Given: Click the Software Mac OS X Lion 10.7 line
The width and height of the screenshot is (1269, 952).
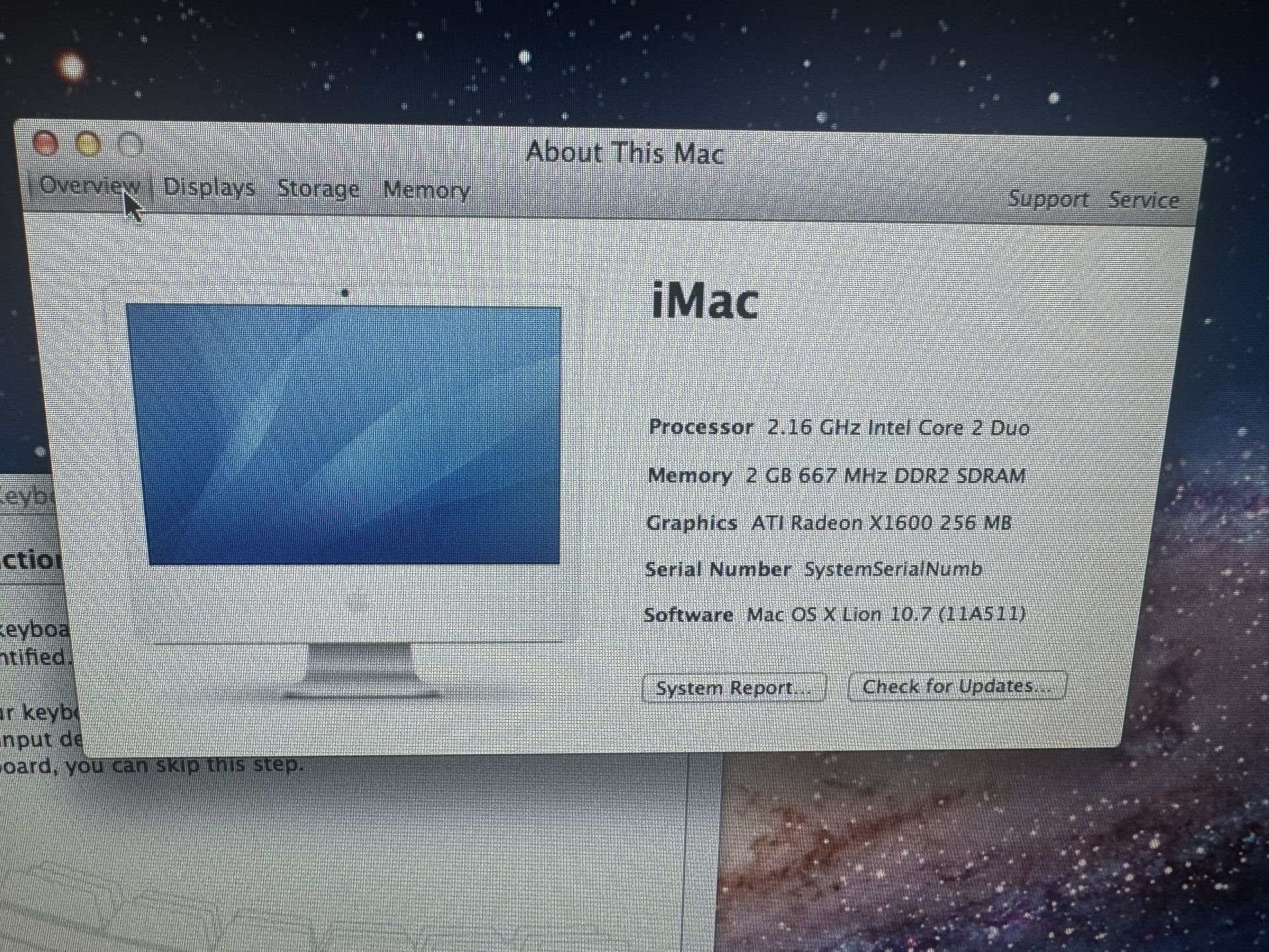Looking at the screenshot, I should (x=835, y=615).
